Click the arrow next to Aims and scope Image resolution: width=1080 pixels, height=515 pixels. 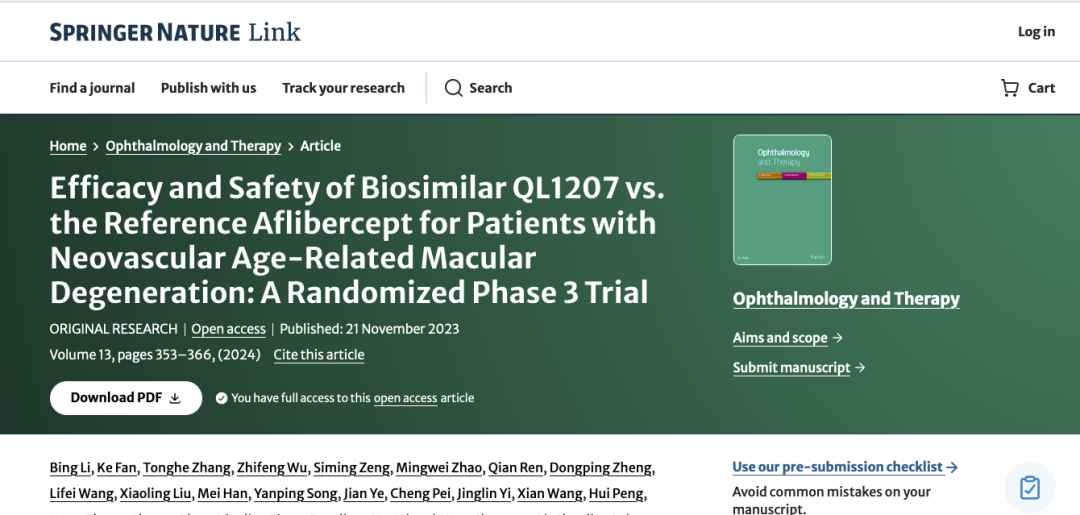coord(838,337)
